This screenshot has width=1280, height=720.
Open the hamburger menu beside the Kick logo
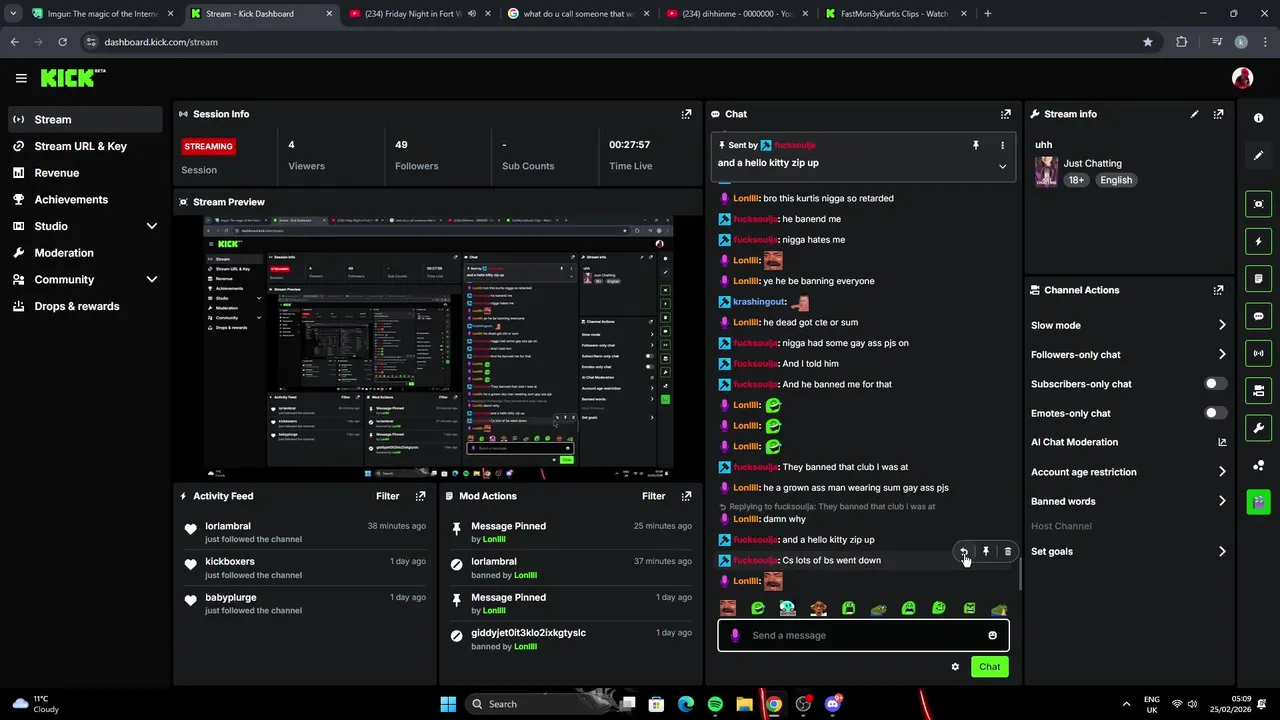pos(21,78)
